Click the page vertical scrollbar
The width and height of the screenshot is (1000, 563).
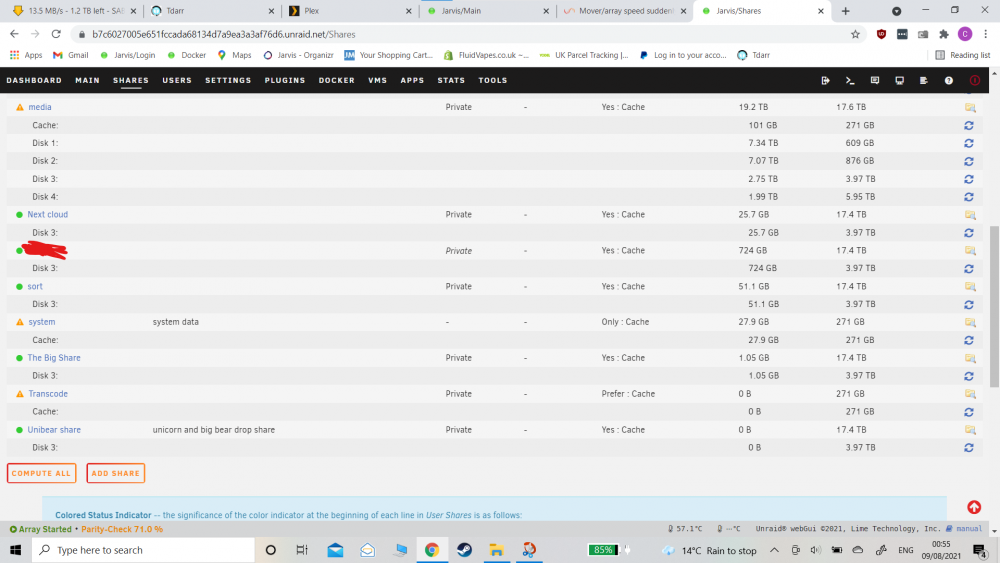click(x=994, y=306)
